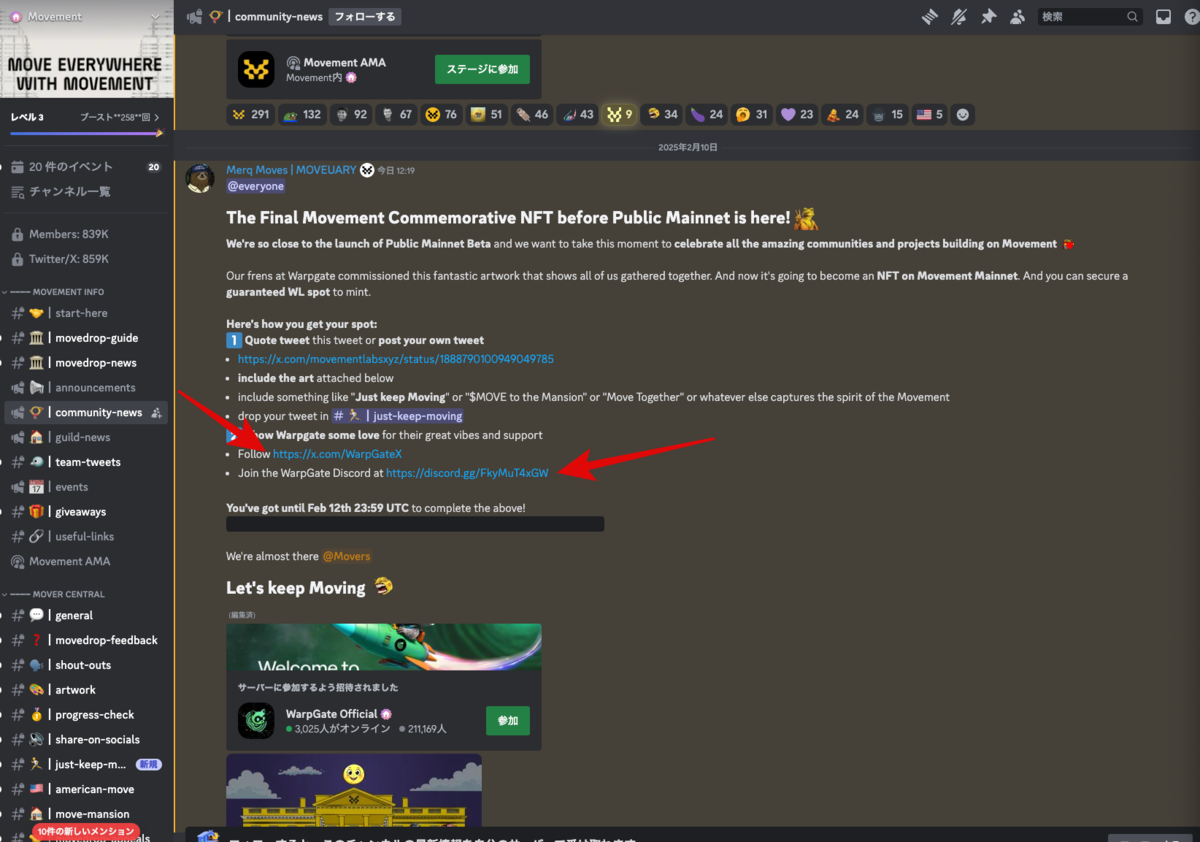The width and height of the screenshot is (1200, 842).
Task: Toggle the reaction with count 132
Action: click(x=302, y=114)
